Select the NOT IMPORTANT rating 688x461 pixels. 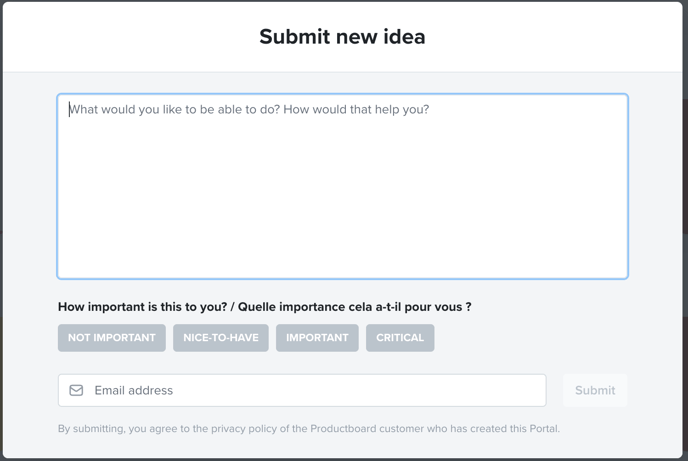112,338
